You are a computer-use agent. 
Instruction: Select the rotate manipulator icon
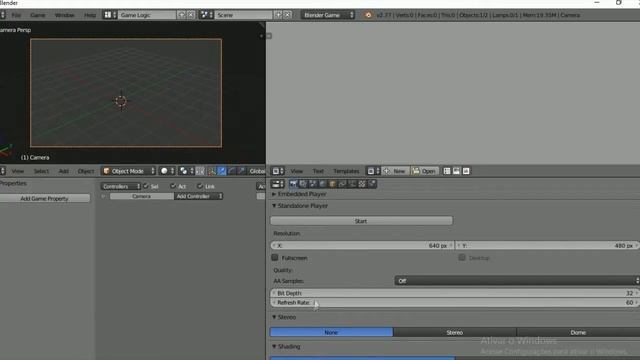tap(231, 171)
